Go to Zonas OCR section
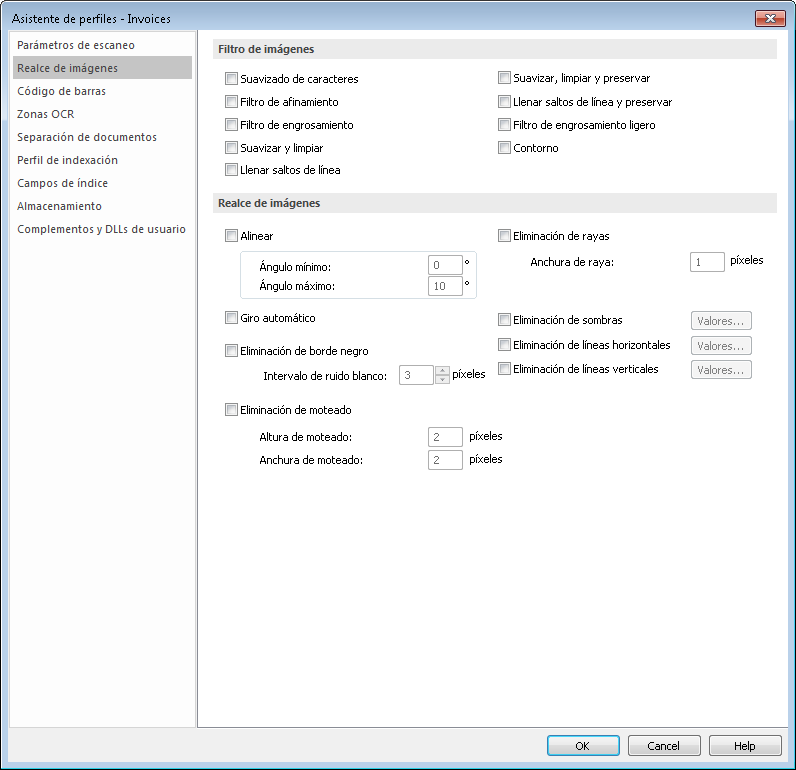Screen dimensions: 796x770 point(46,114)
